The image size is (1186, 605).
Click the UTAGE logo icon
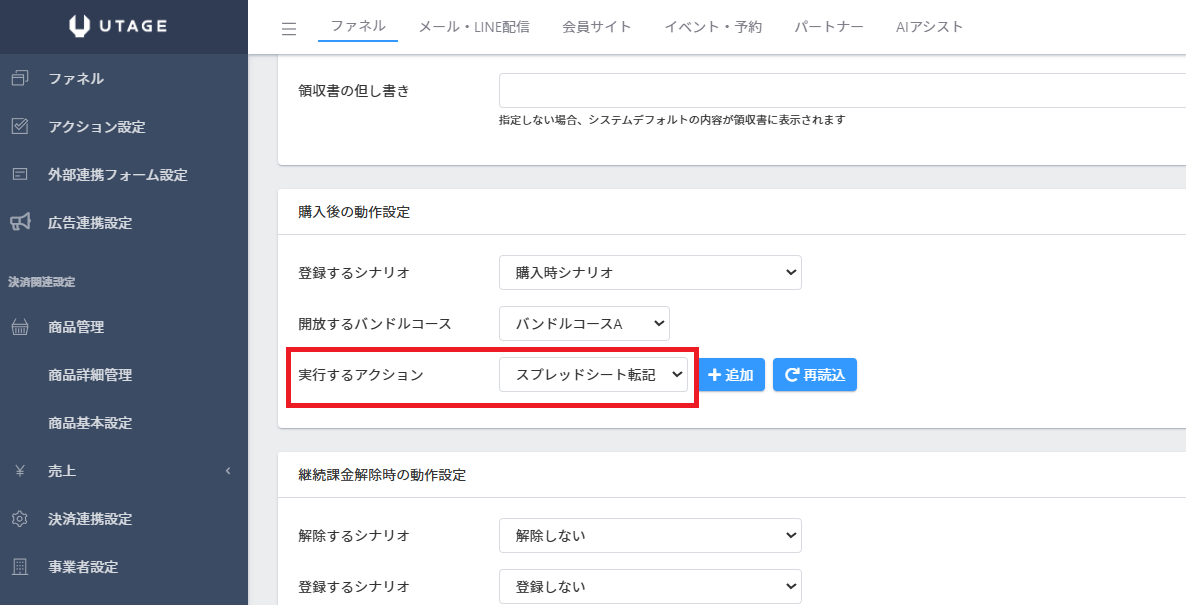point(79,26)
